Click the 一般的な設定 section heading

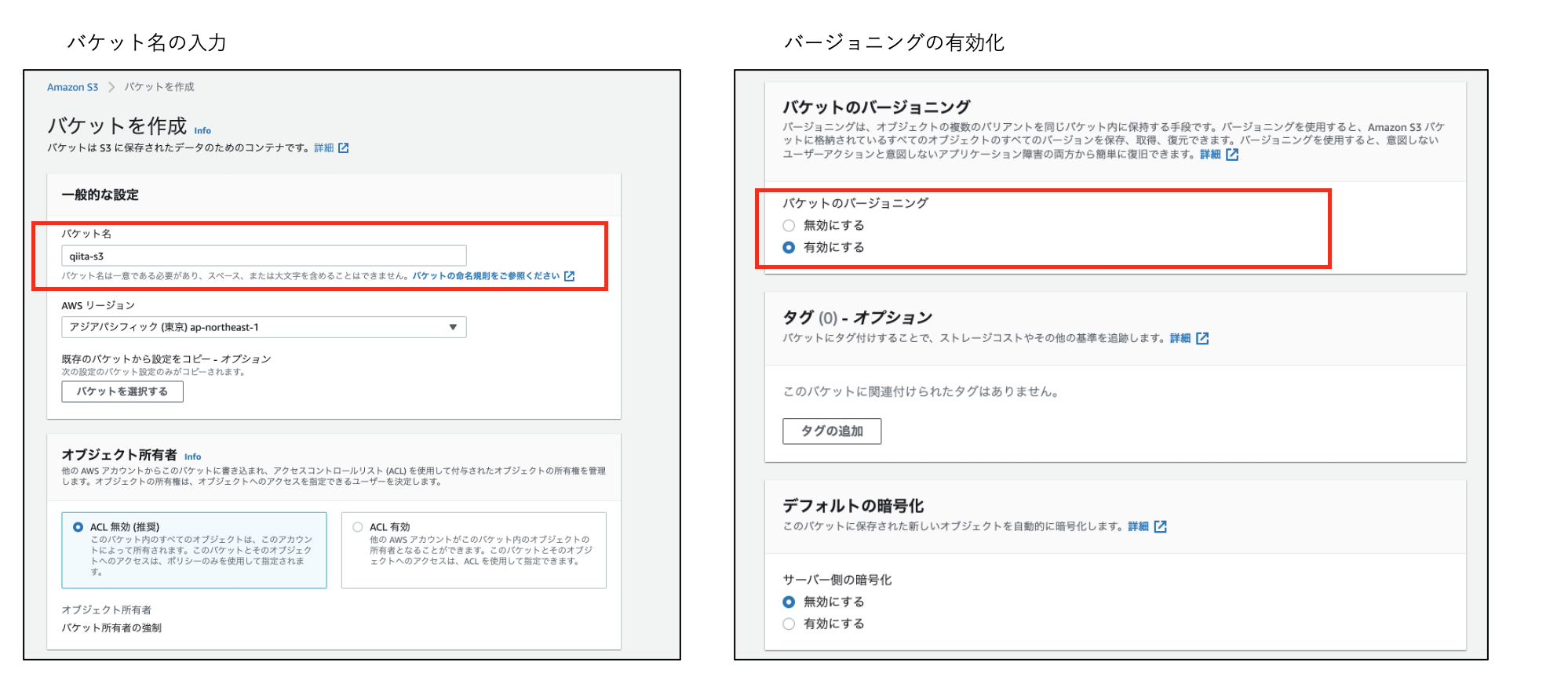point(100,195)
